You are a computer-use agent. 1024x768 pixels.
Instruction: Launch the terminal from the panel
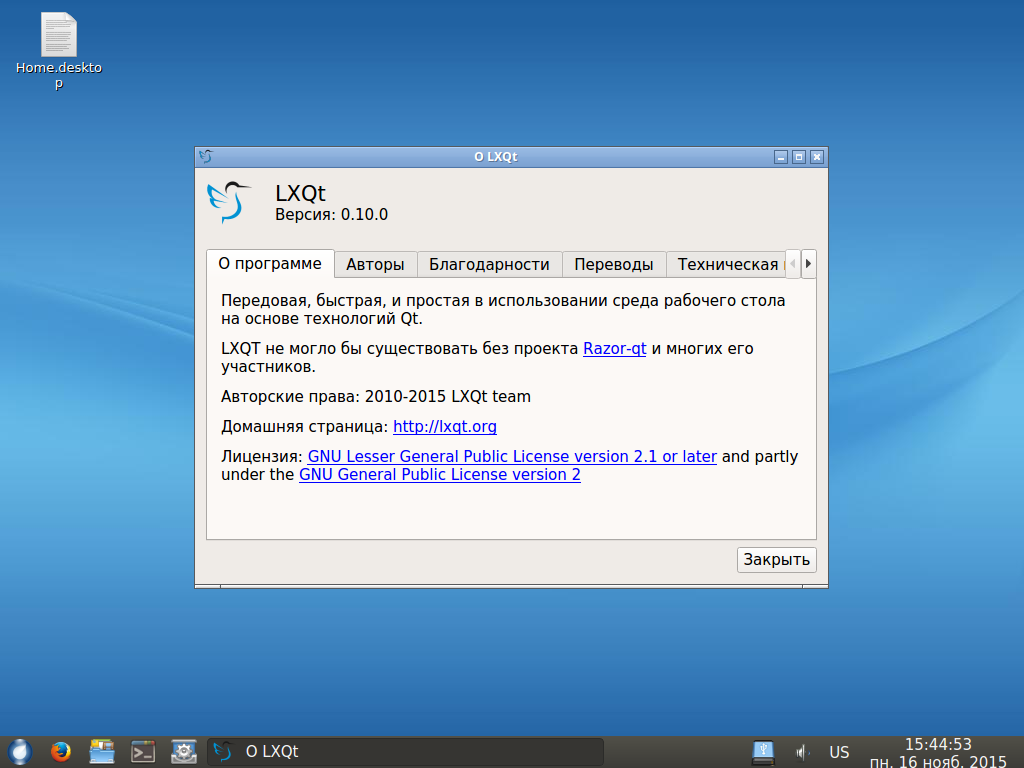[143, 752]
